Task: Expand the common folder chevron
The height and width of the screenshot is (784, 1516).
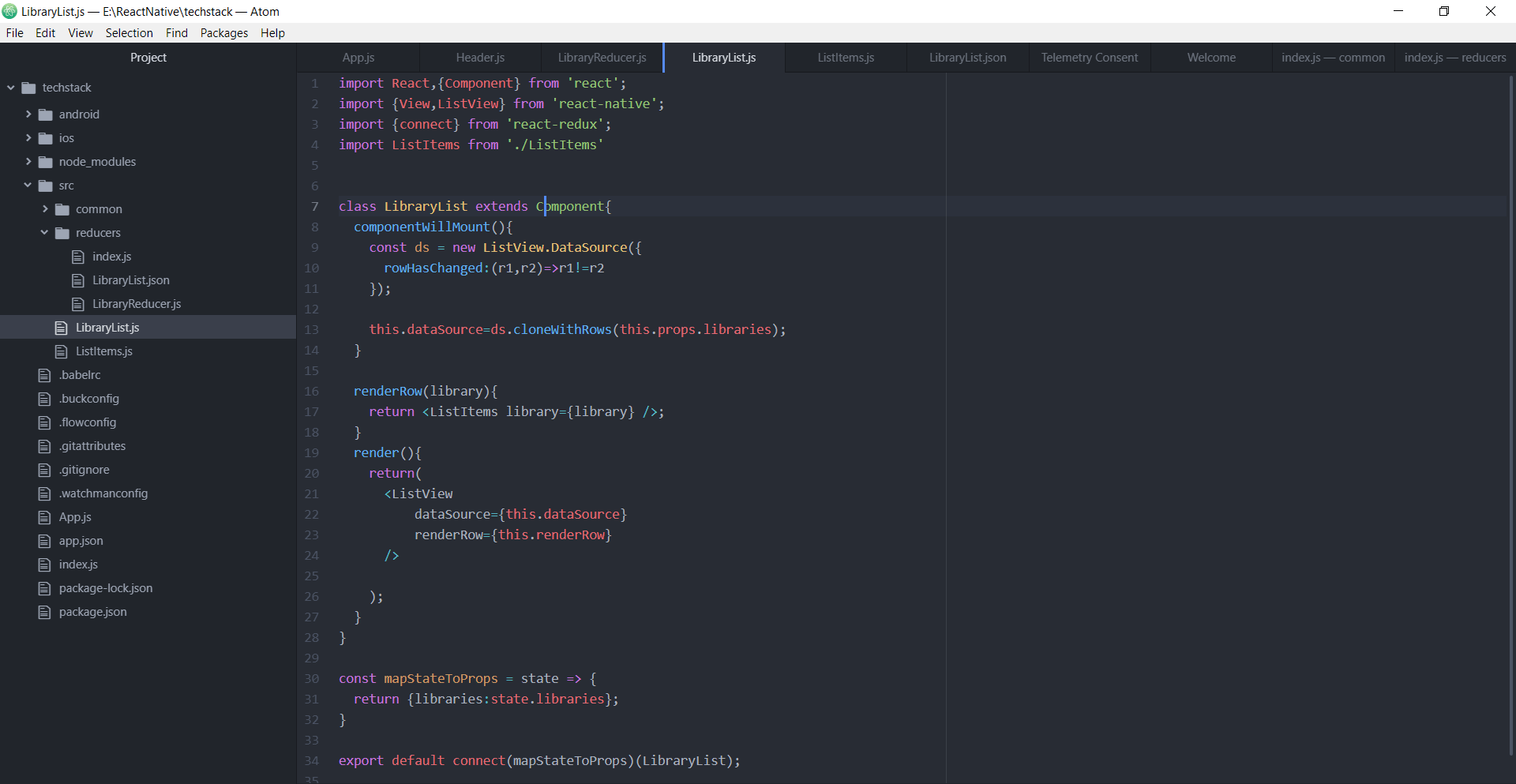Action: [45, 209]
